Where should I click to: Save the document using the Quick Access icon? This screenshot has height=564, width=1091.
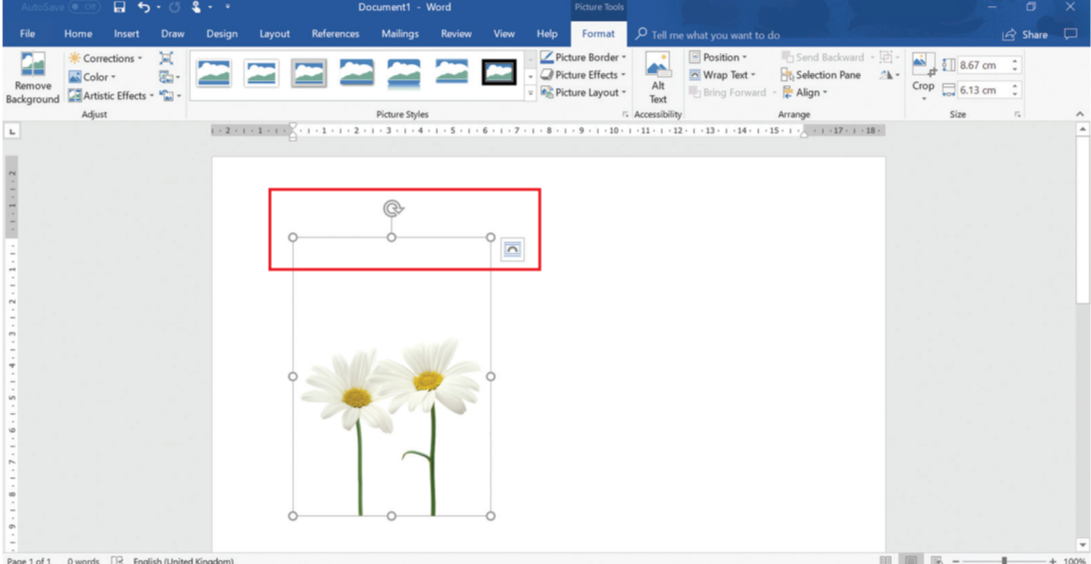[119, 8]
